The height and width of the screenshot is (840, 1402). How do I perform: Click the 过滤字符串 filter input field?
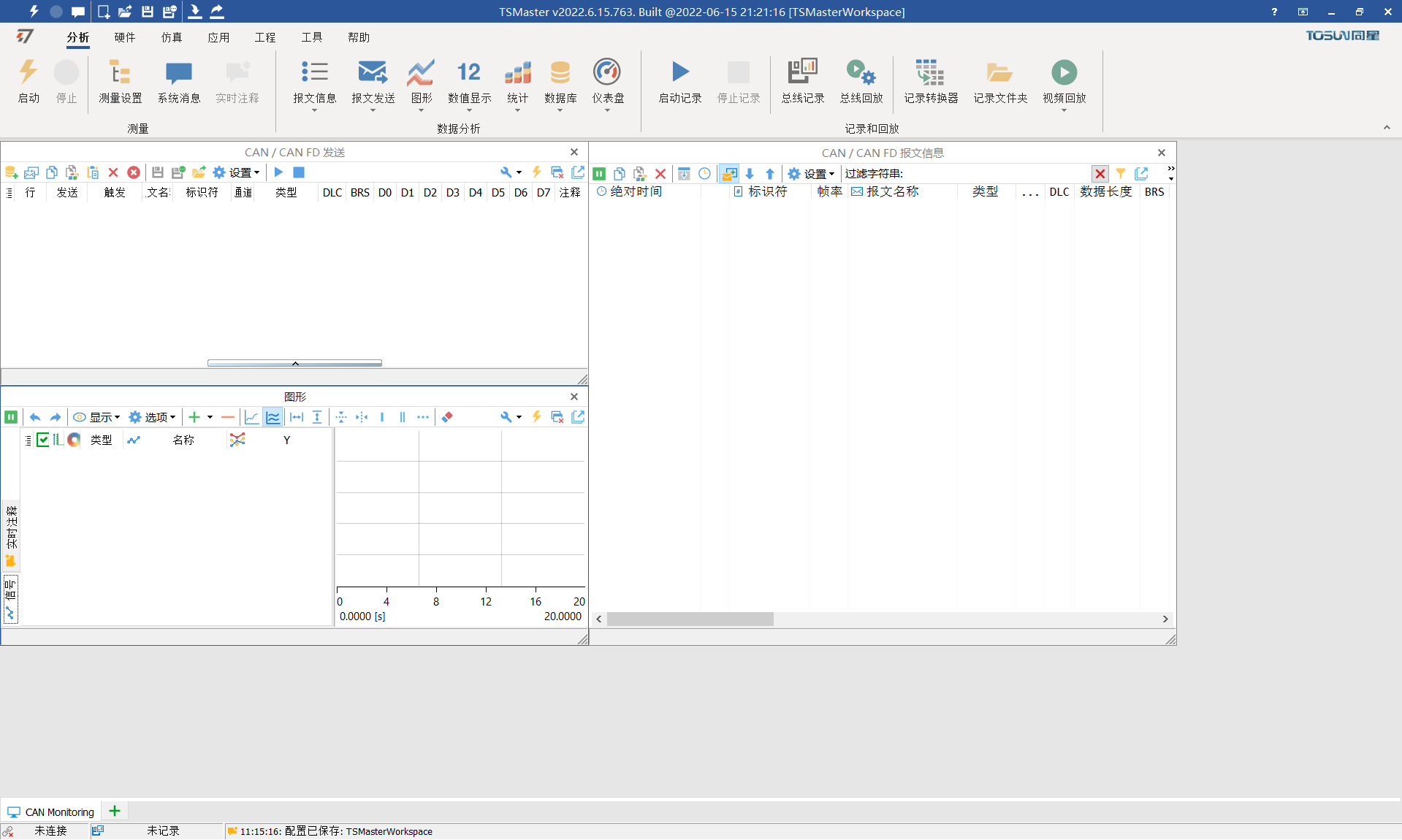997,174
